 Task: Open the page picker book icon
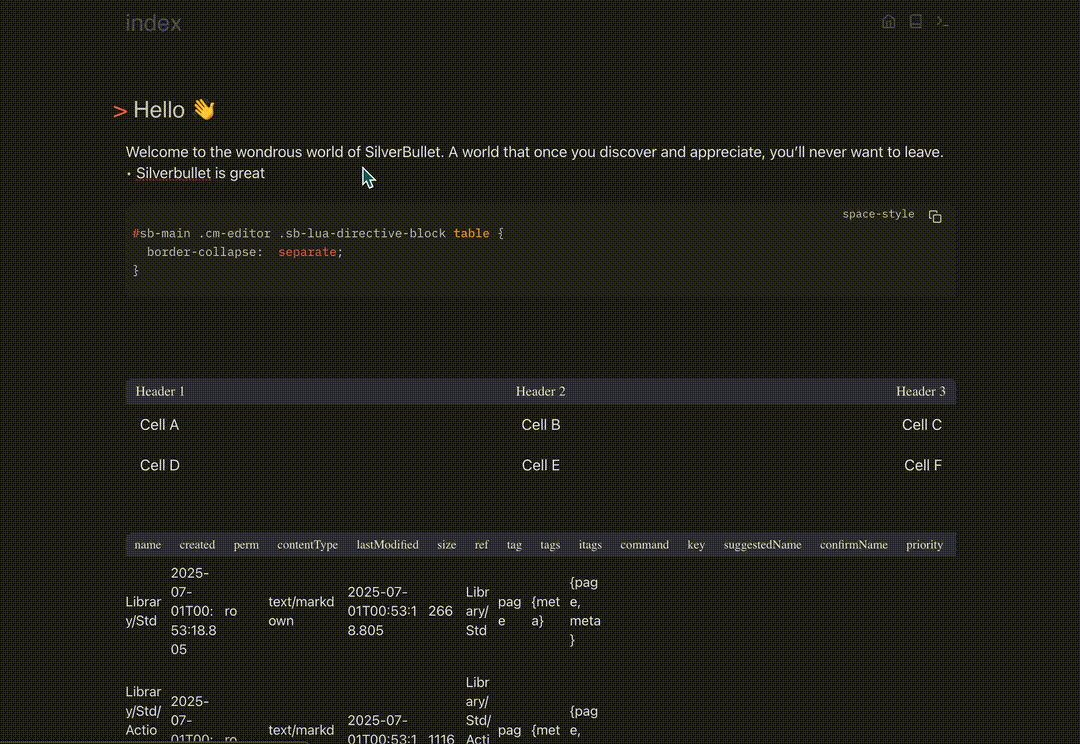915,22
